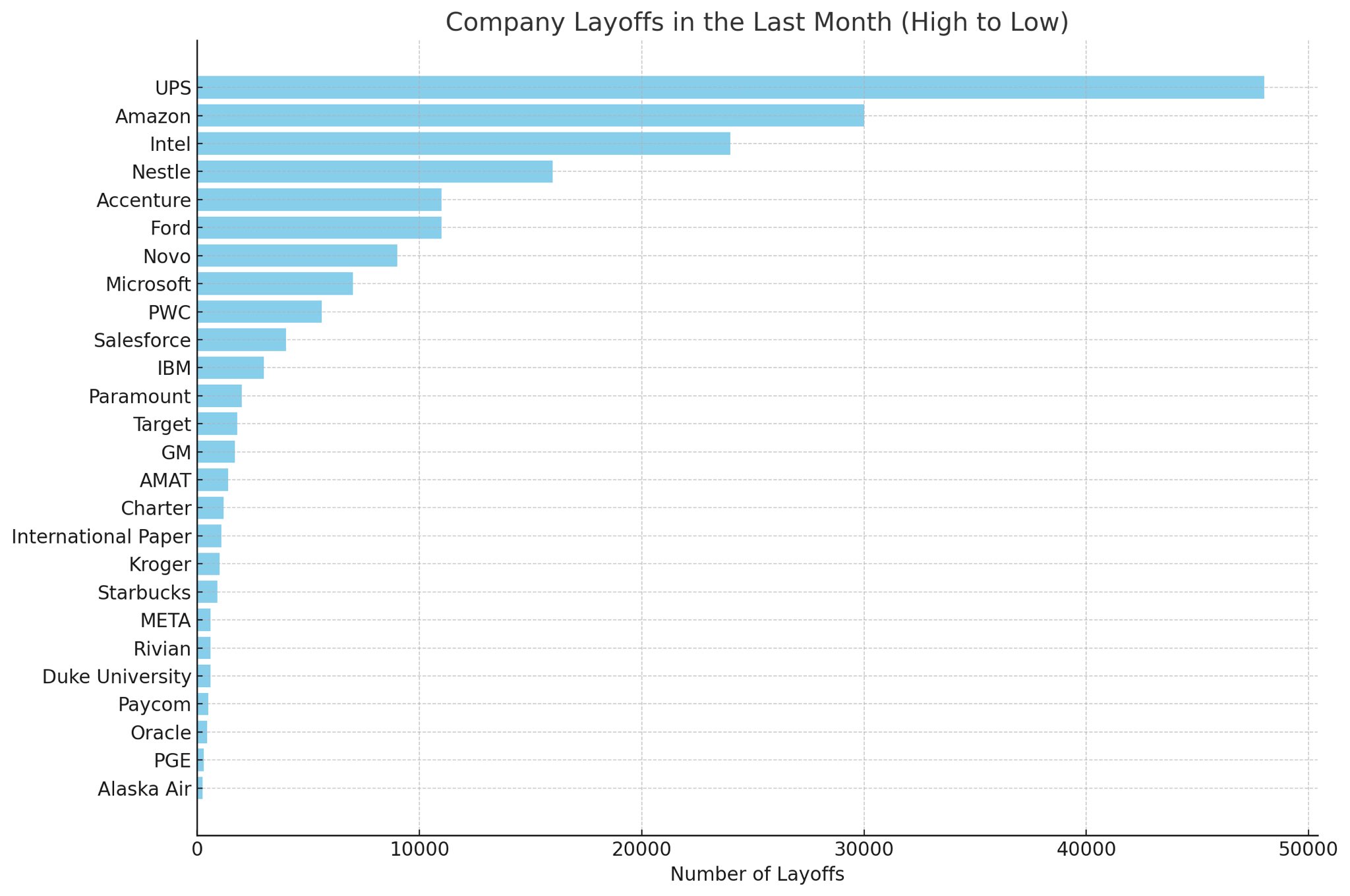Click the 50000 x-axis tick label
Screen dimensions: 1350x896
click(x=1308, y=850)
